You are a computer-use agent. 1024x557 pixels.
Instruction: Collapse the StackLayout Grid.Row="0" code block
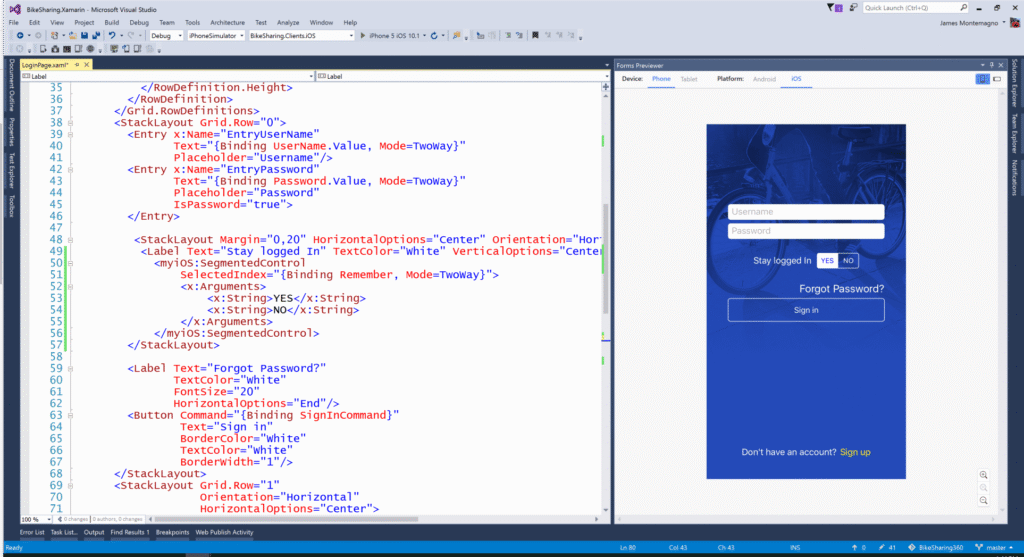(x=69, y=122)
